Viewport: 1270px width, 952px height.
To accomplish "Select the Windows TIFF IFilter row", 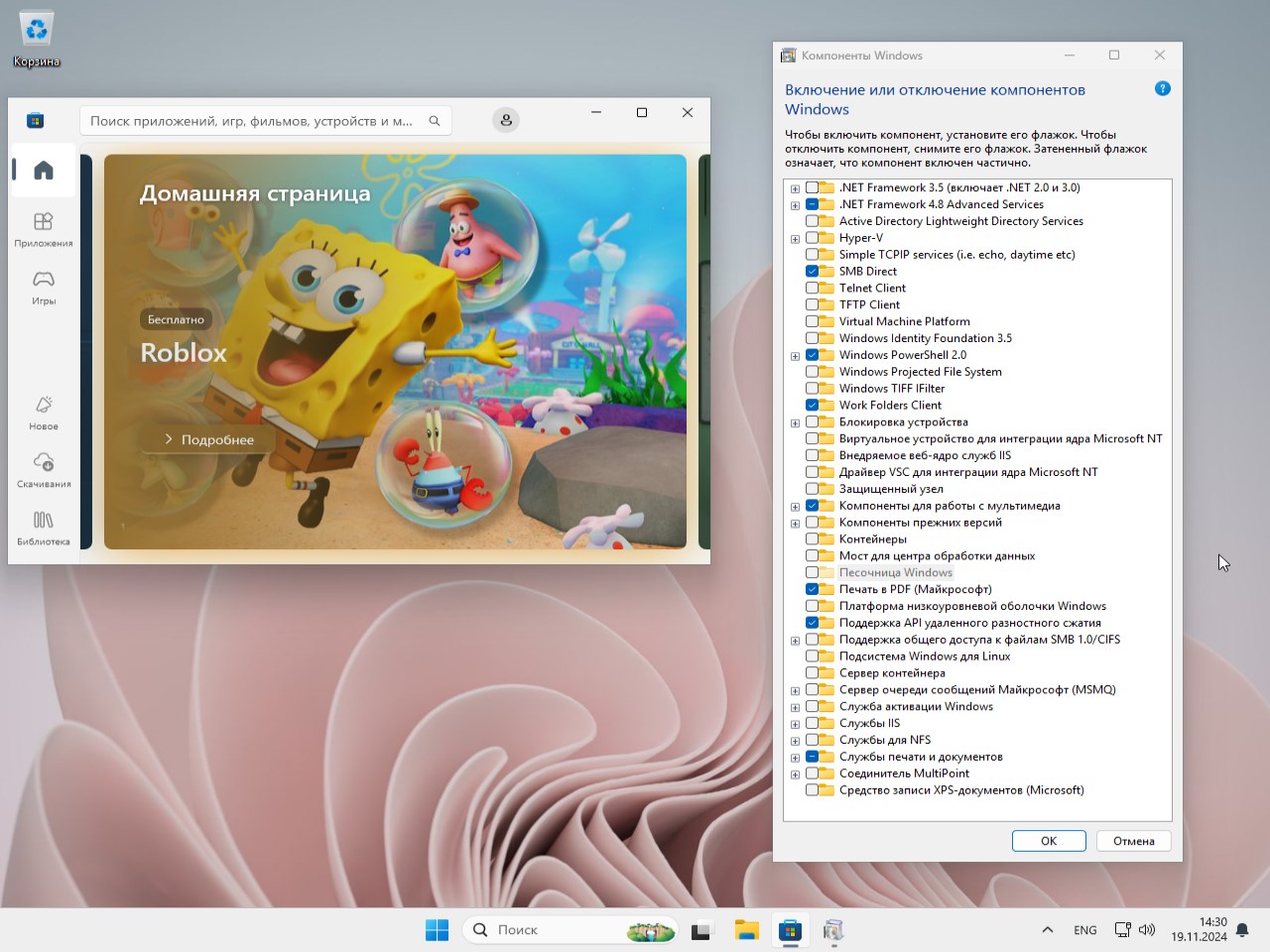I will pos(891,389).
